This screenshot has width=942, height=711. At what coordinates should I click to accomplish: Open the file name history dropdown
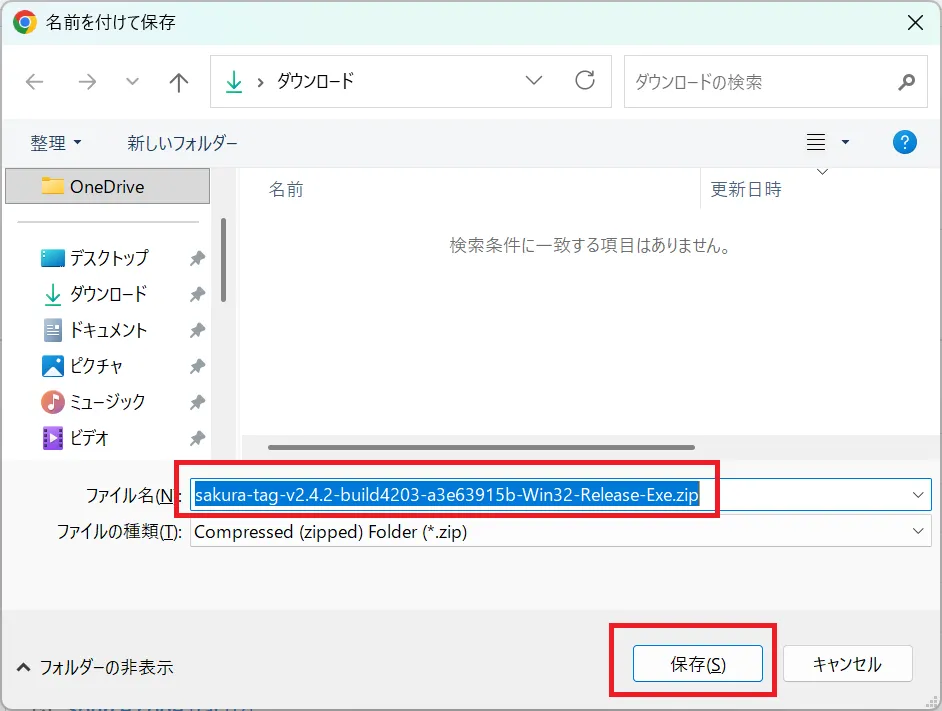(917, 495)
